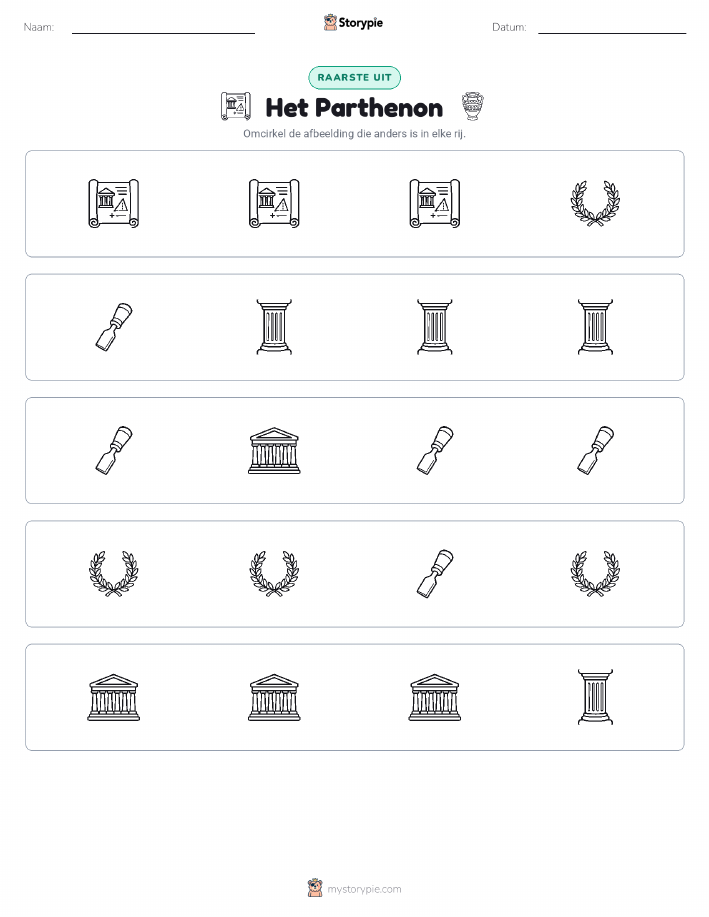
Task: Click the first temple in the last row
Action: click(x=113, y=697)
